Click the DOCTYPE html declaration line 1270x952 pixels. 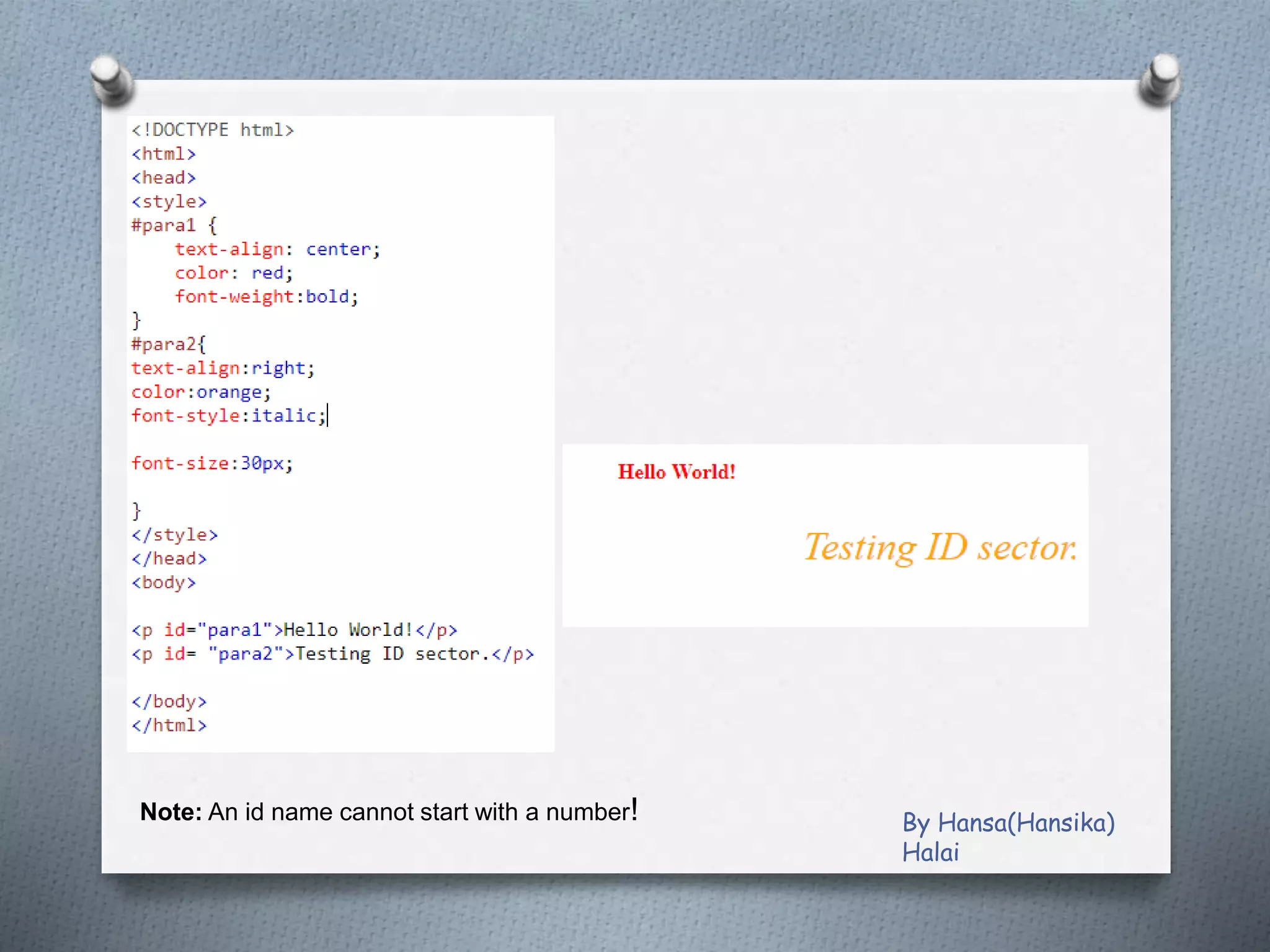(212, 130)
